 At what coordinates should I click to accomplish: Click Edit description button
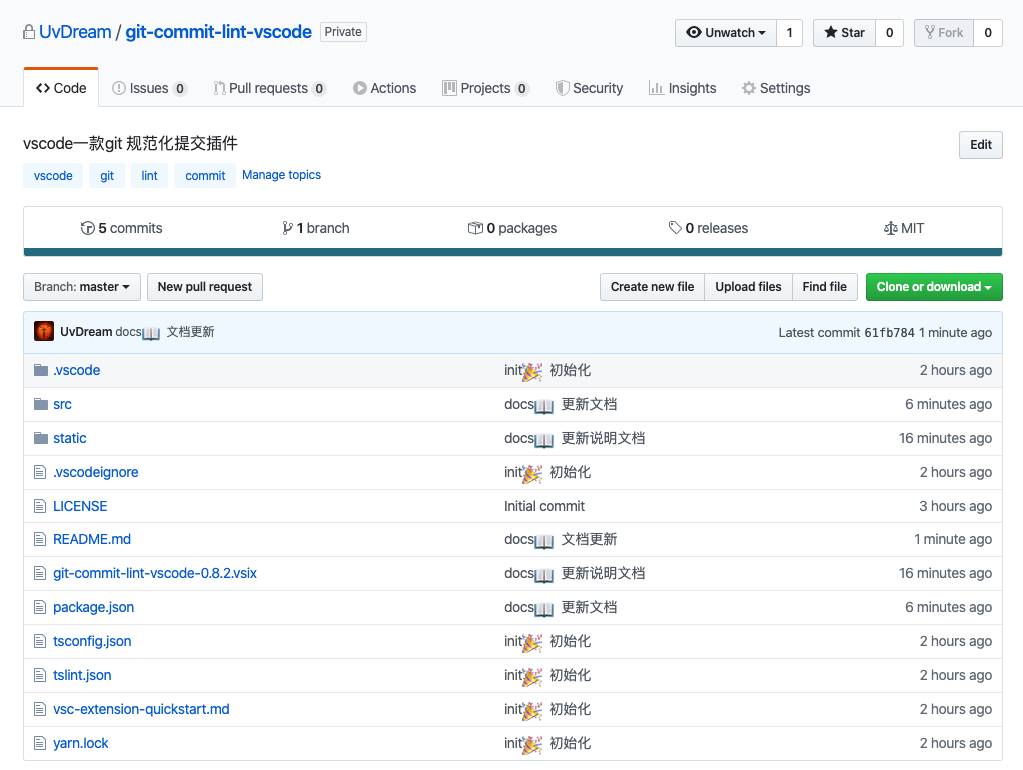point(981,145)
